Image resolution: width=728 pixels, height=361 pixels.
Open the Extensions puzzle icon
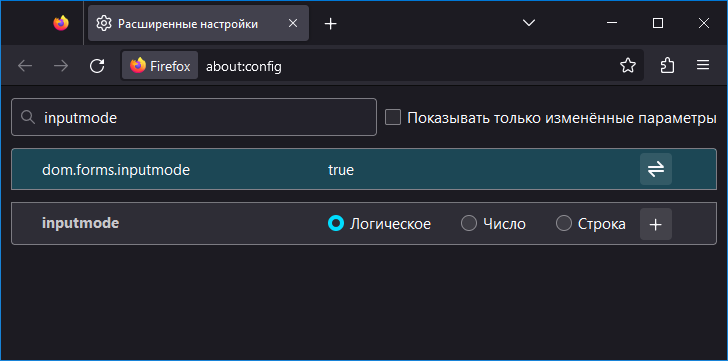click(x=667, y=66)
